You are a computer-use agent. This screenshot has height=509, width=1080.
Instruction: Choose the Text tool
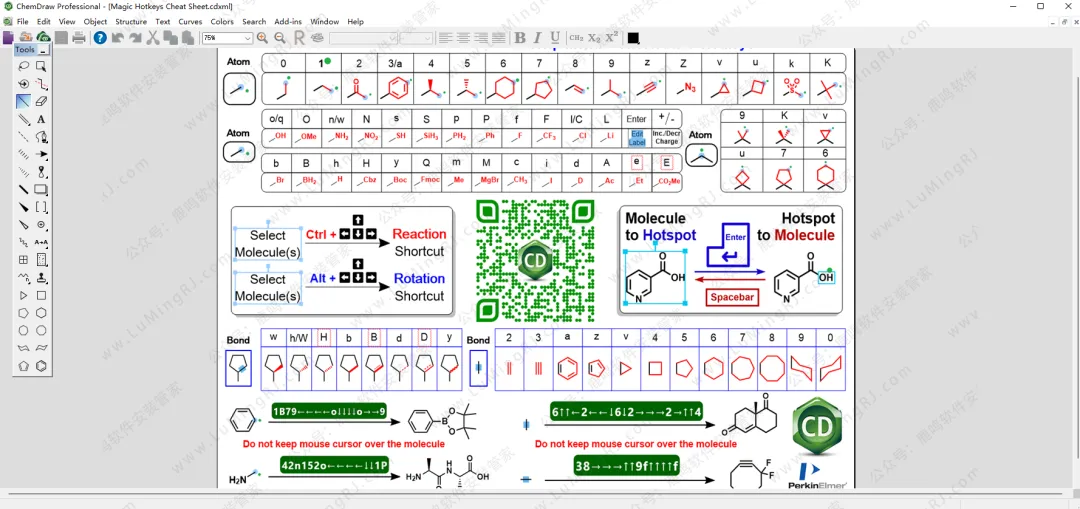(41, 119)
